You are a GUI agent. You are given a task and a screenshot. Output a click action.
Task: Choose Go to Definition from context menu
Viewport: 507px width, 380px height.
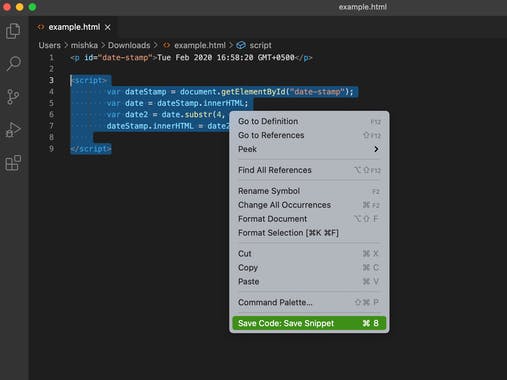pyautogui.click(x=309, y=121)
